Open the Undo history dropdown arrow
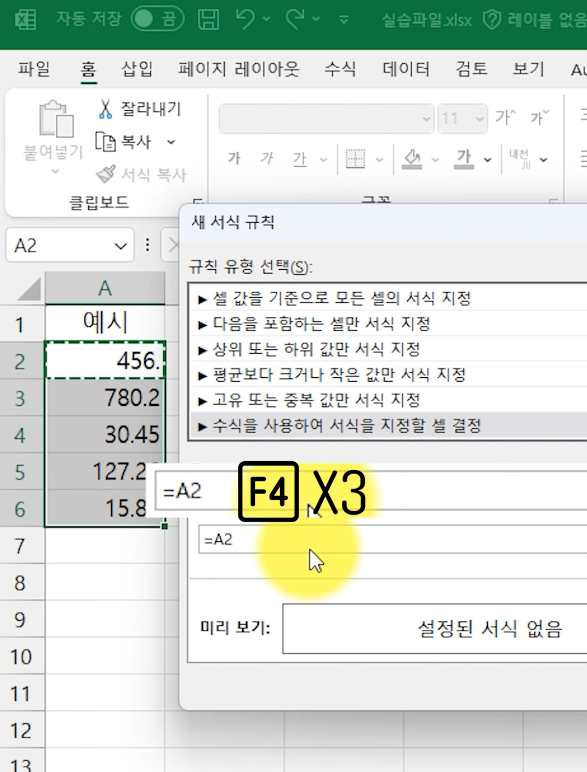587x772 pixels. [x=266, y=19]
